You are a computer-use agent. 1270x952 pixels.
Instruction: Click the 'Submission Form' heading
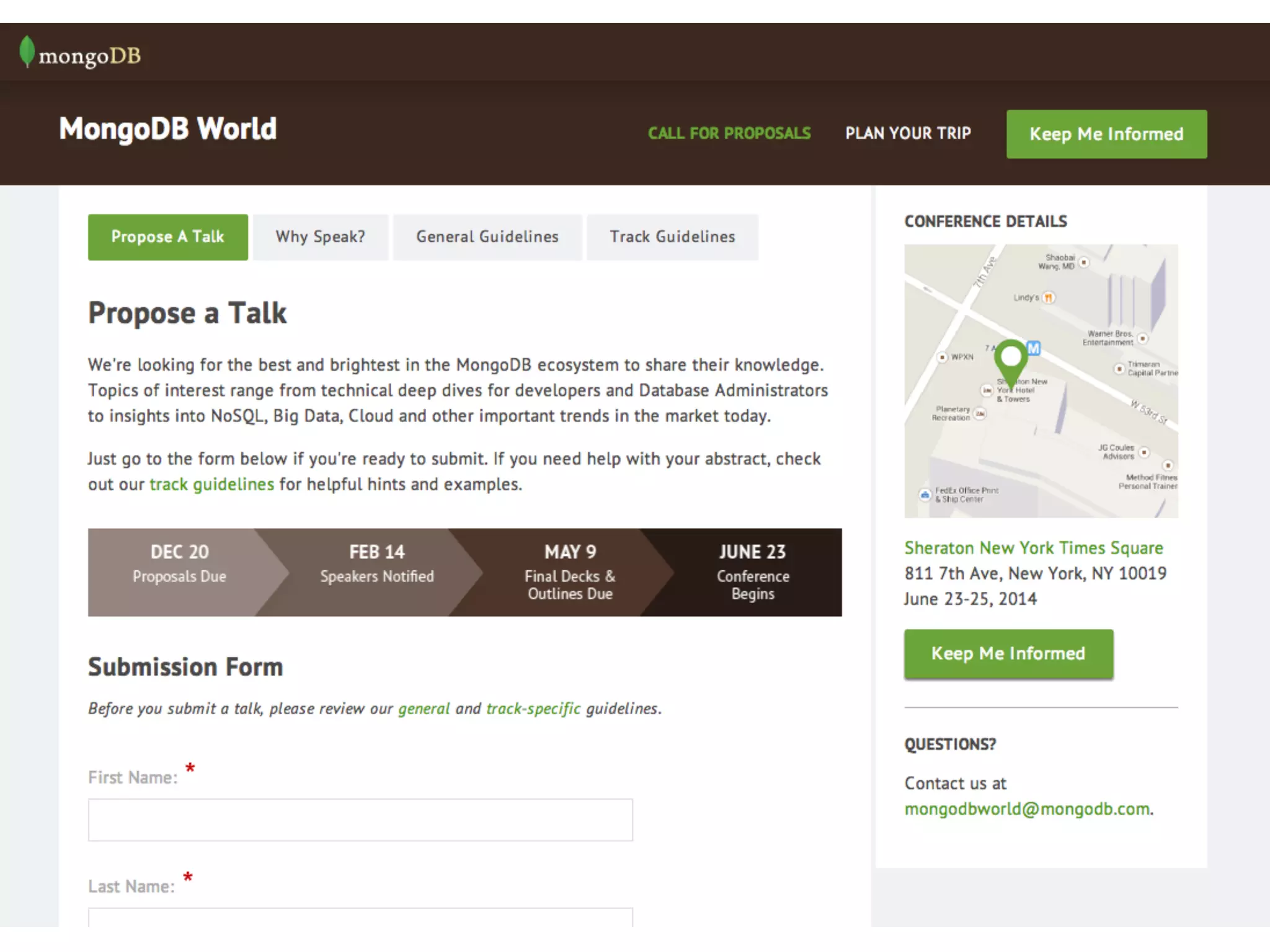coord(185,667)
